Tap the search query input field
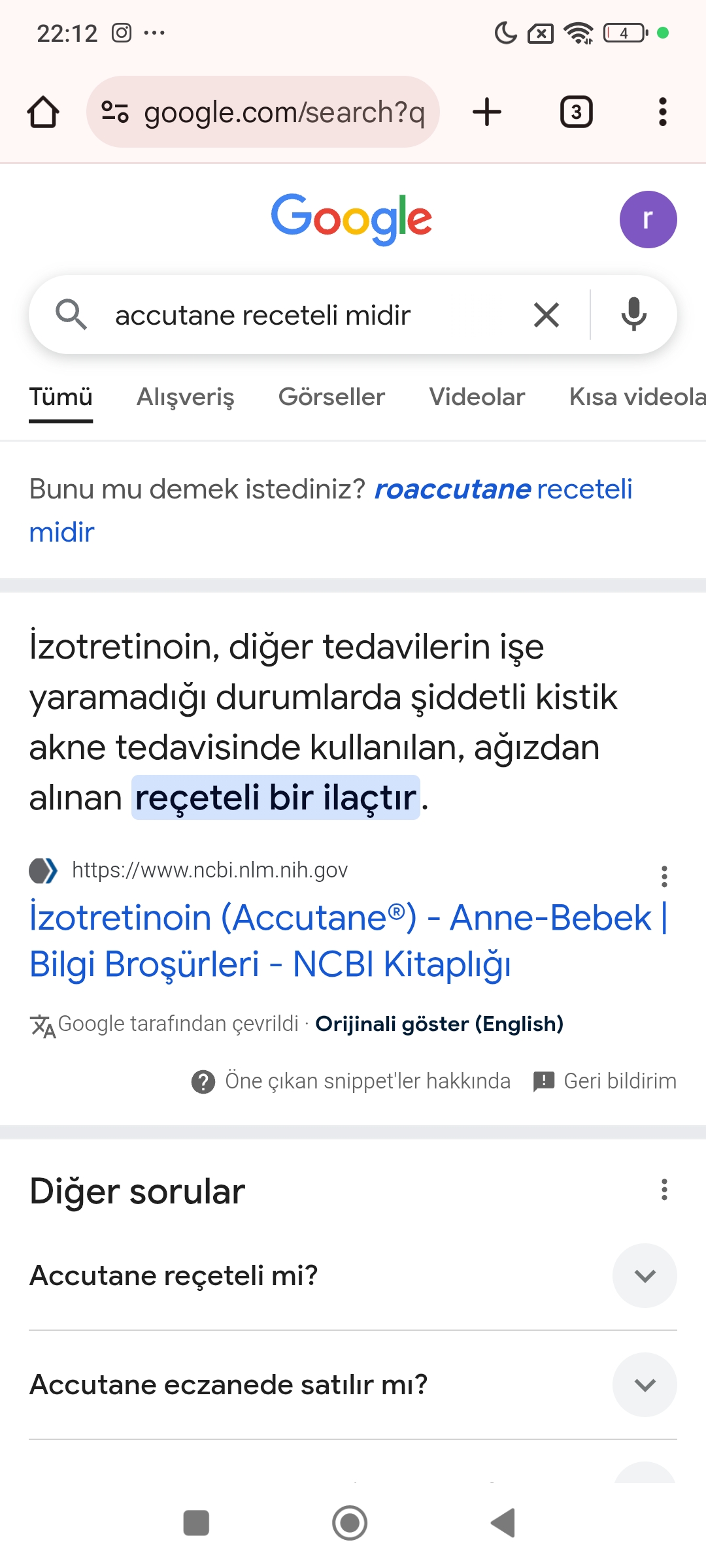Viewport: 706px width, 1568px height. point(314,315)
